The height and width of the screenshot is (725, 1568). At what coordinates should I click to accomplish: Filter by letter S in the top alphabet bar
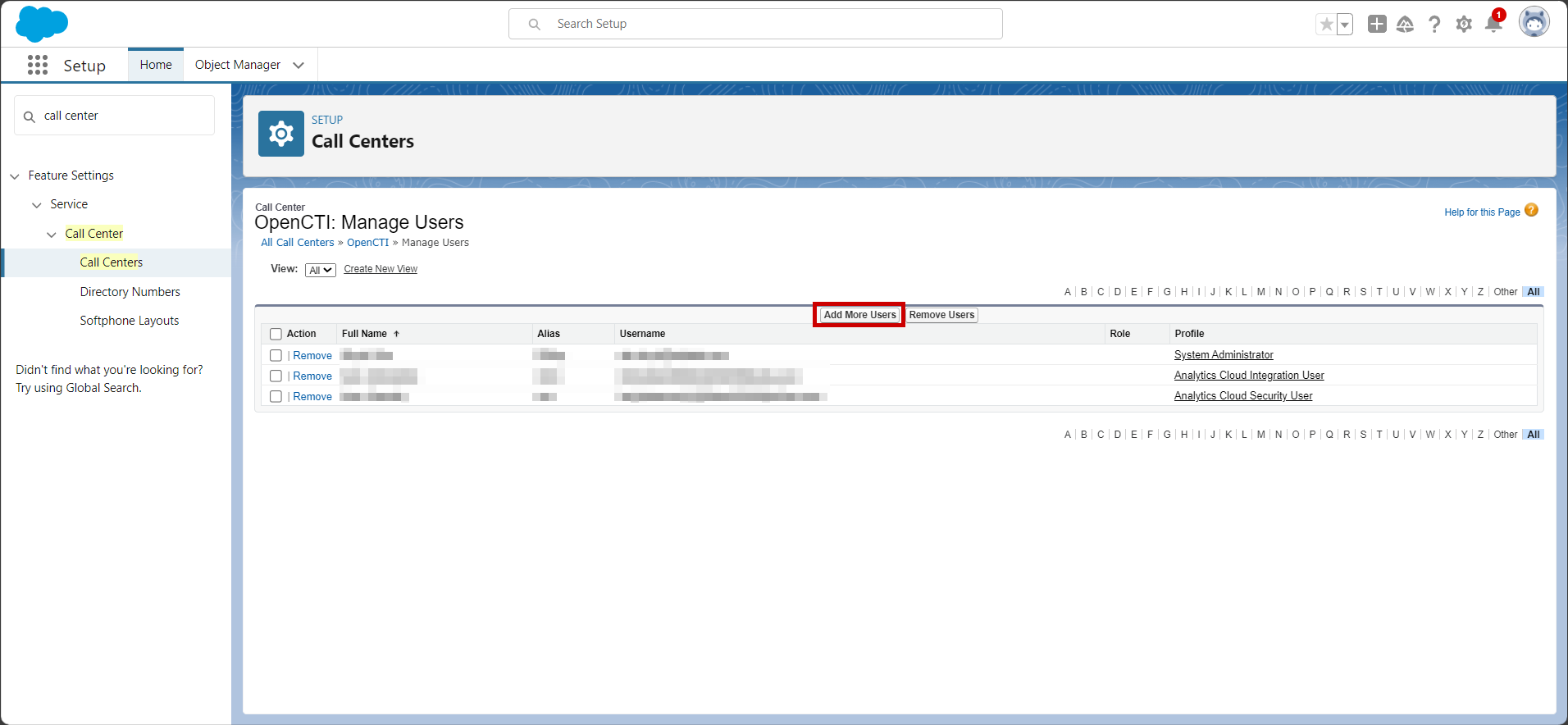tap(1363, 292)
